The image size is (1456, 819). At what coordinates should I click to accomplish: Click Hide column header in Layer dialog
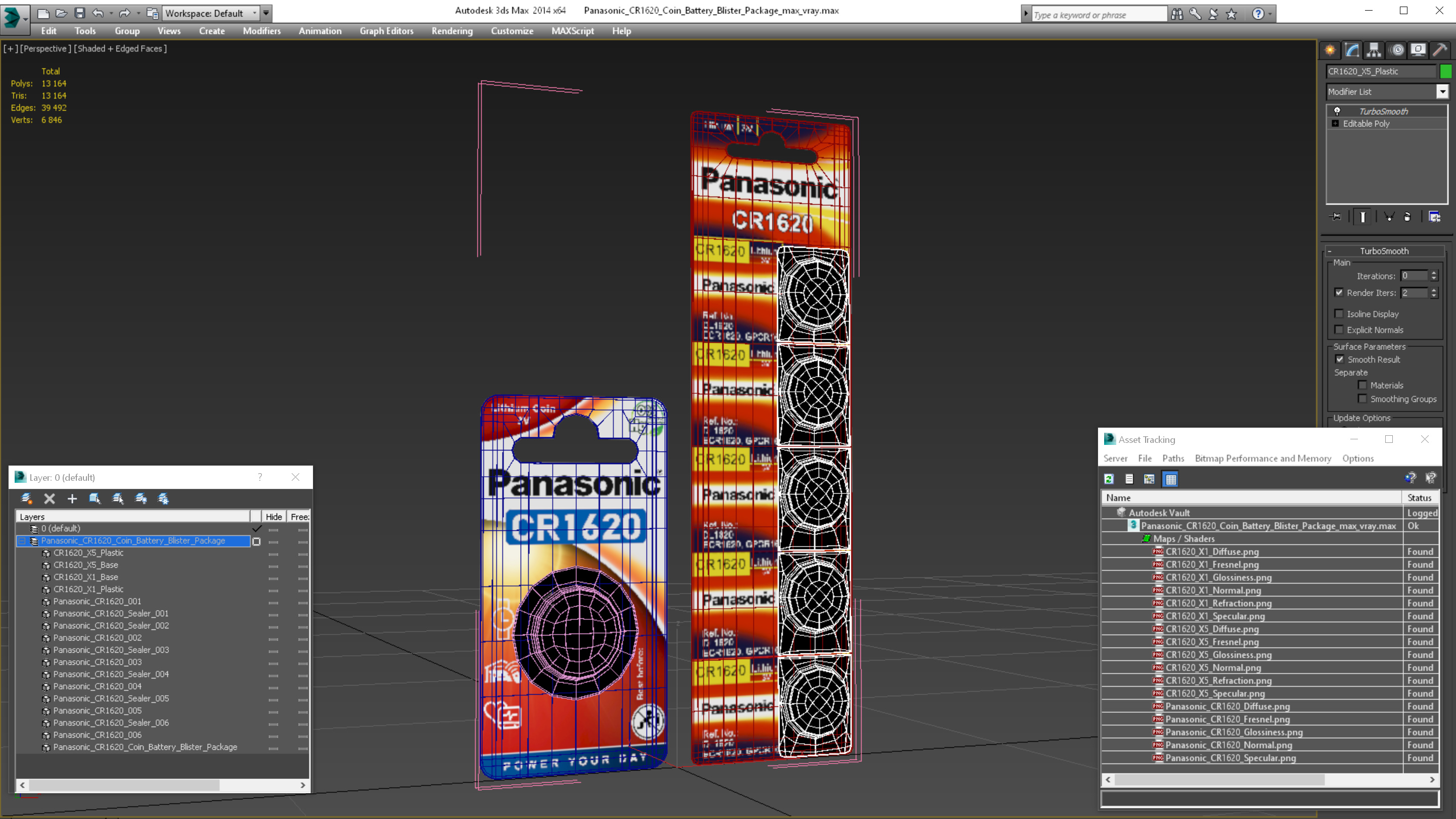point(274,517)
